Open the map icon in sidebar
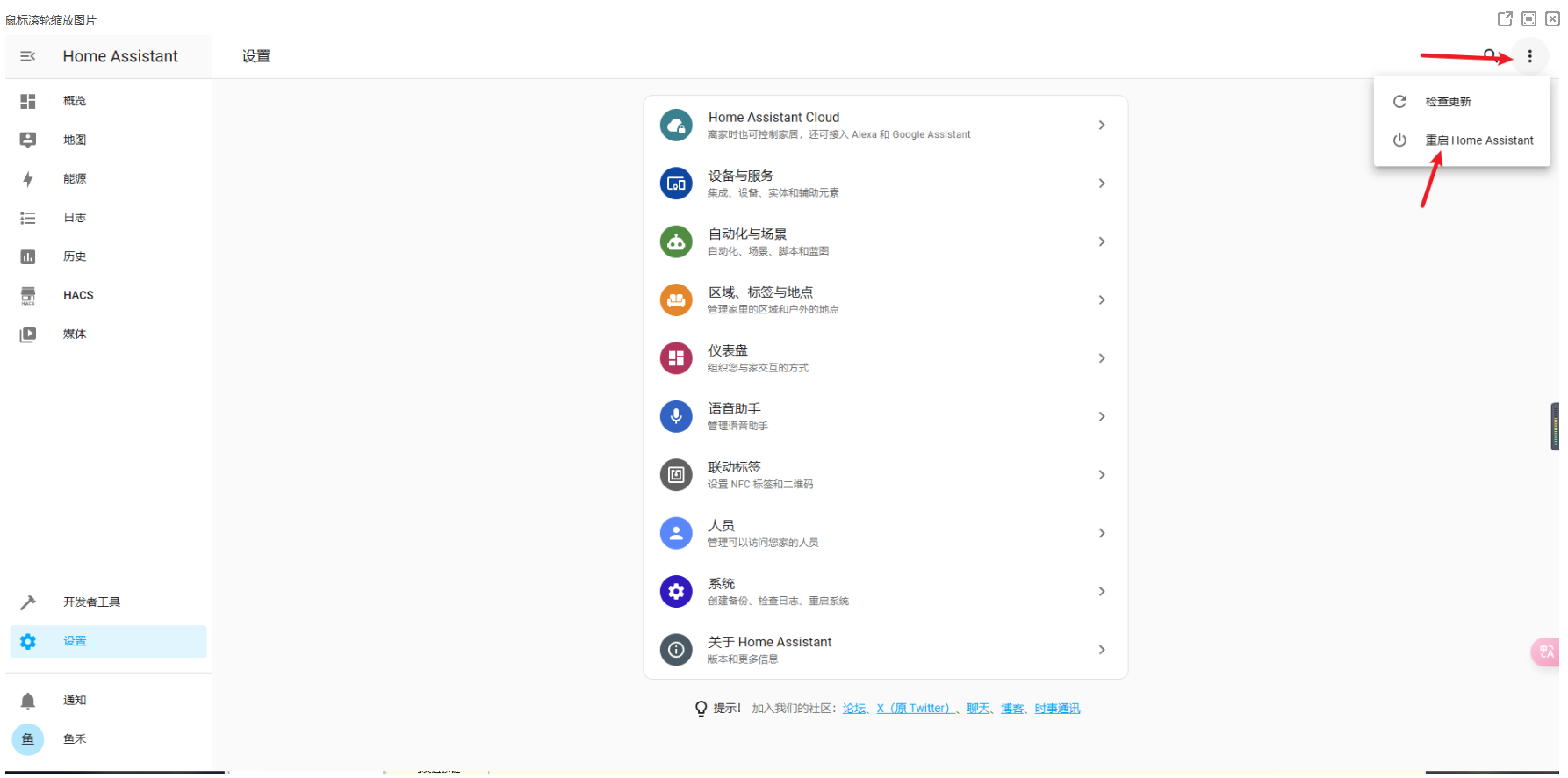 (28, 140)
